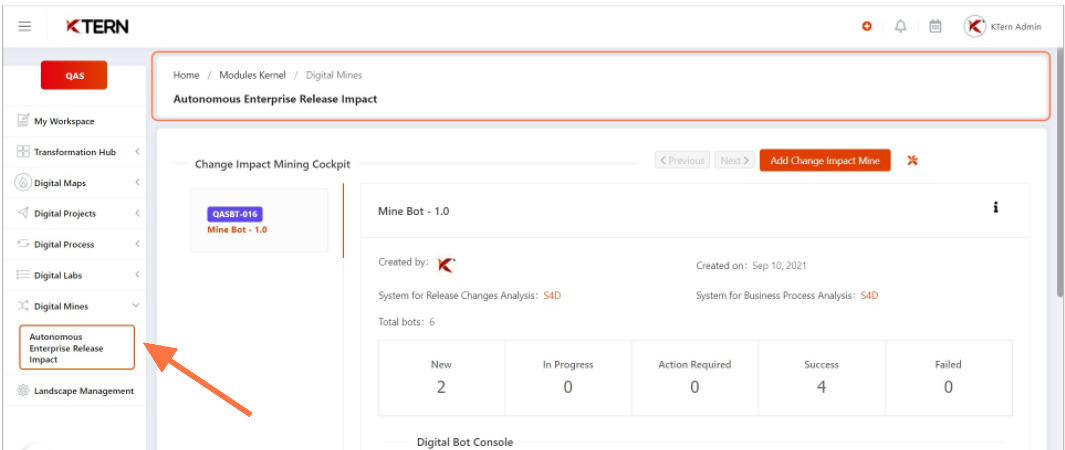Click the In Progress count tile
Screen dimensions: 1065x450
568,378
